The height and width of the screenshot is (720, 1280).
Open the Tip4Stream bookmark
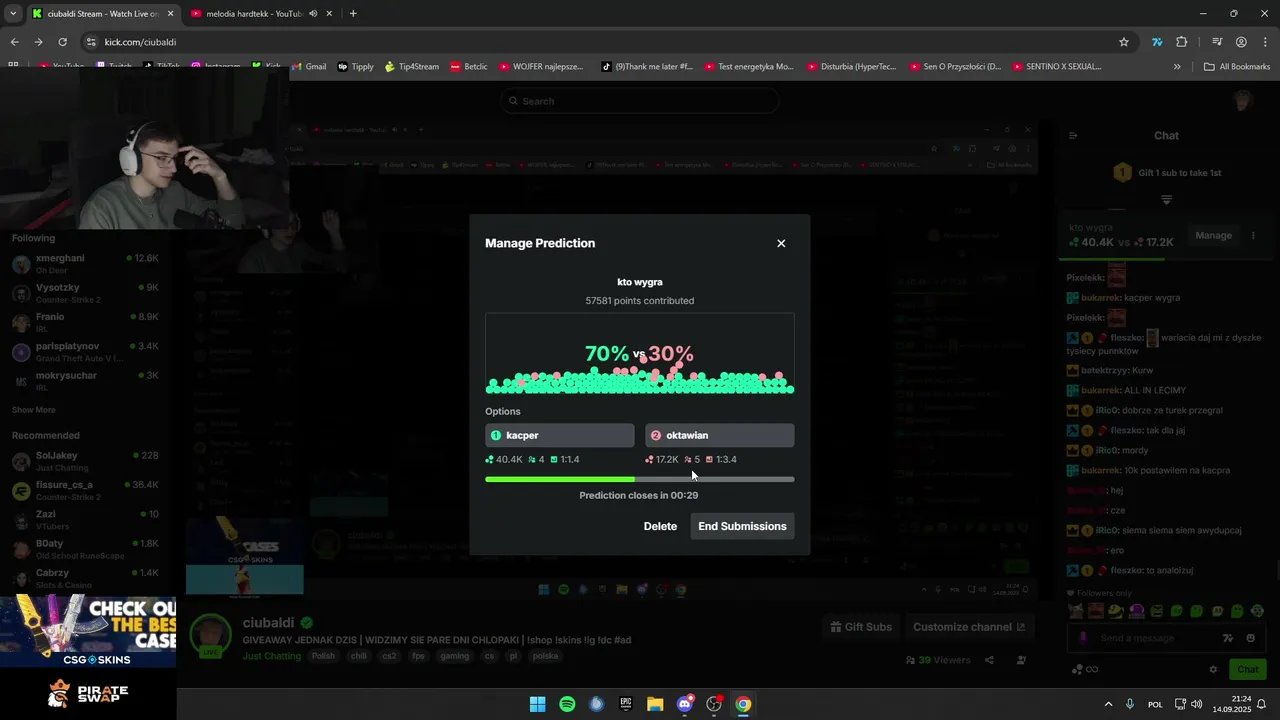coord(412,67)
